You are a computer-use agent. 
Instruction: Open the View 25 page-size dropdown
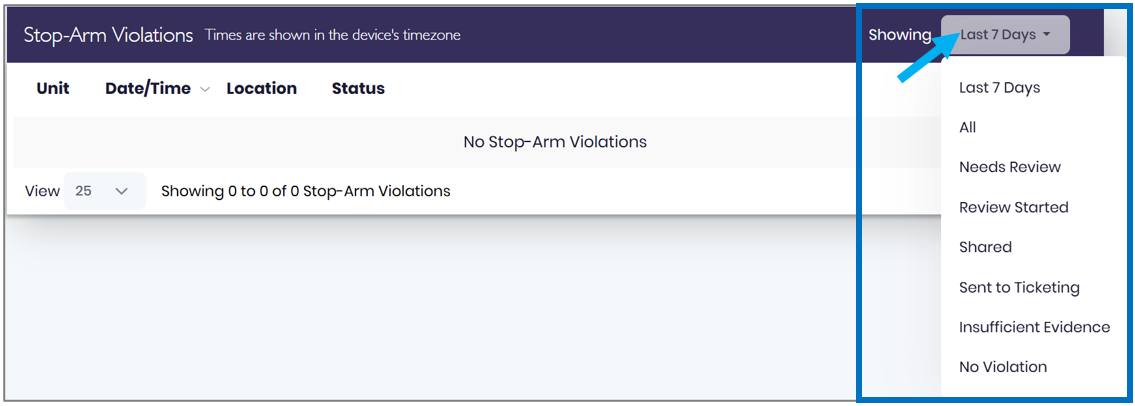105,191
